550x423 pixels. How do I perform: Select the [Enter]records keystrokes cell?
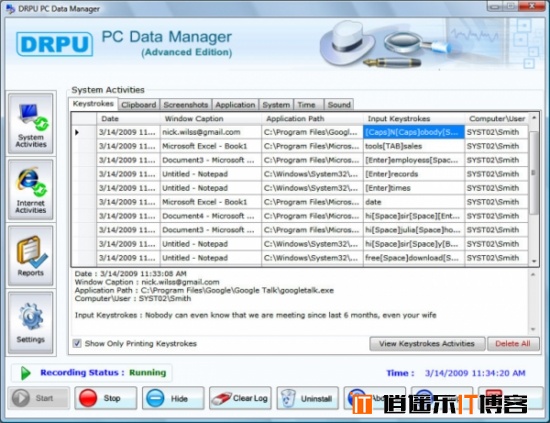[414, 174]
